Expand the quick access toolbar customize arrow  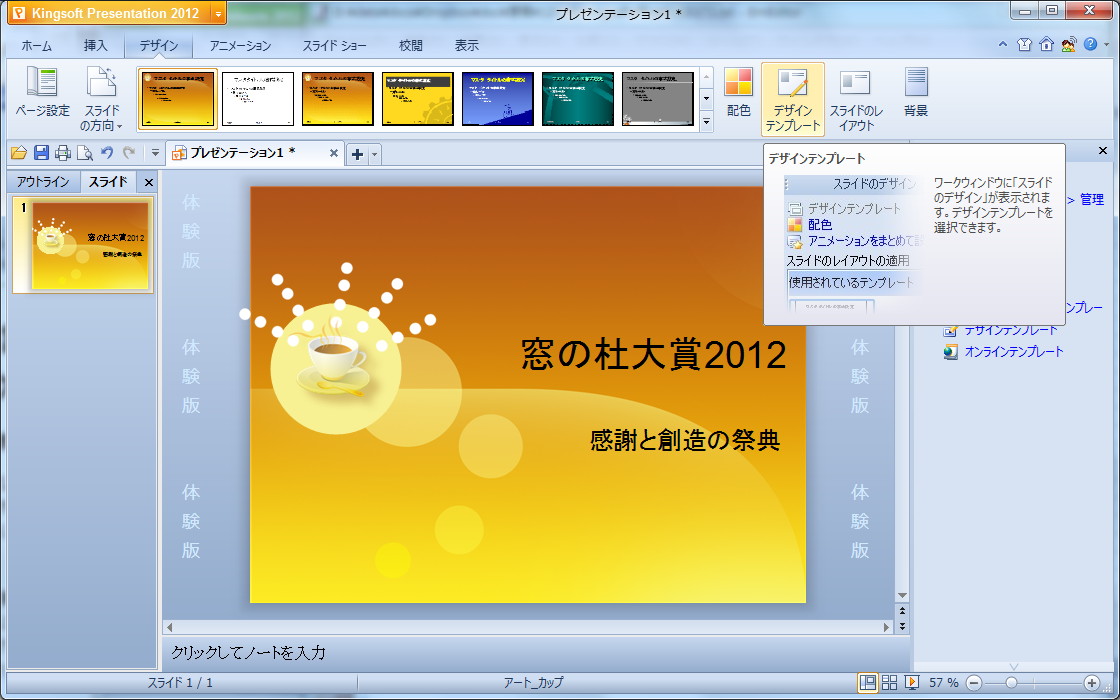coord(154,152)
